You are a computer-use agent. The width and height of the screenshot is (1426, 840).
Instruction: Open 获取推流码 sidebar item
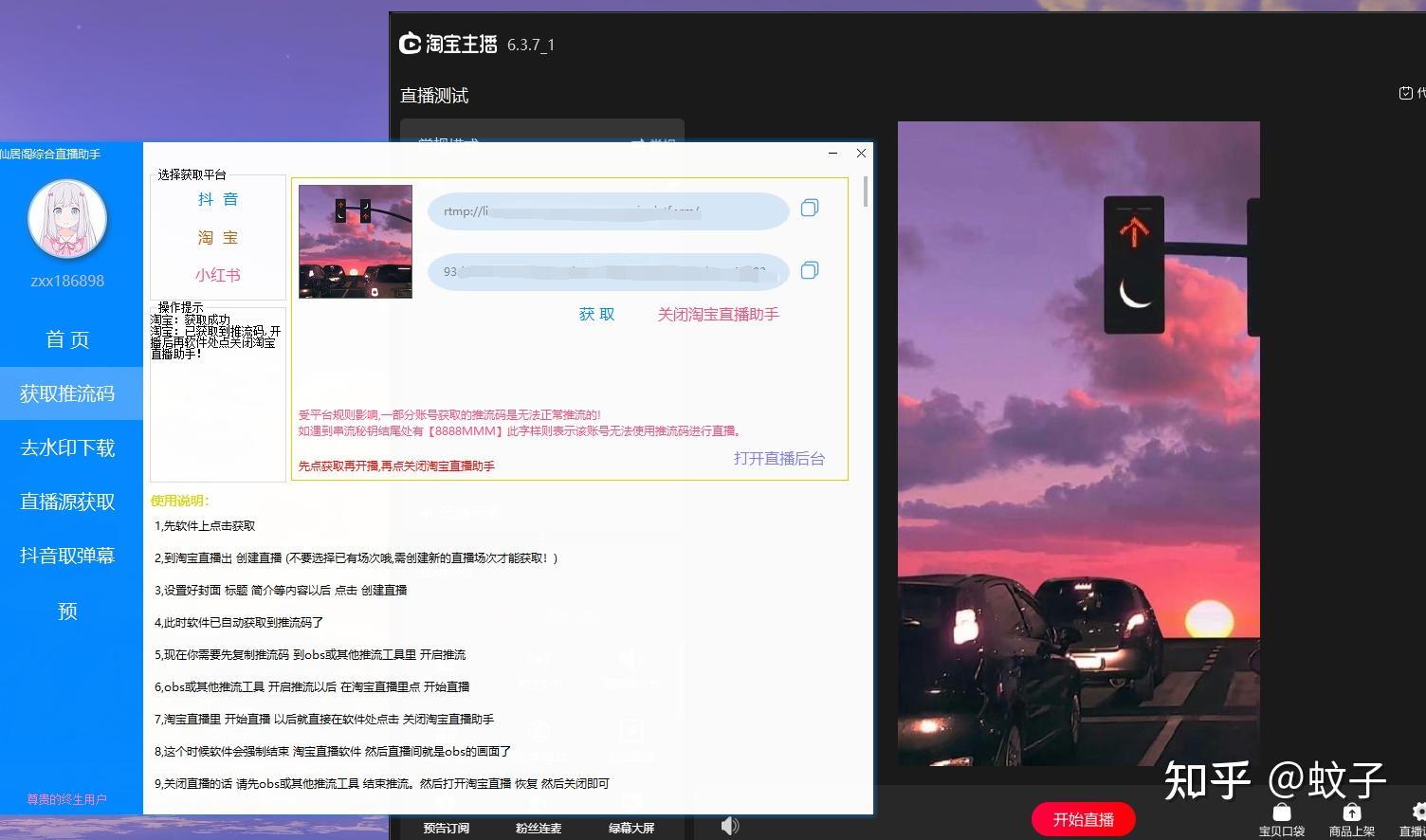[67, 393]
